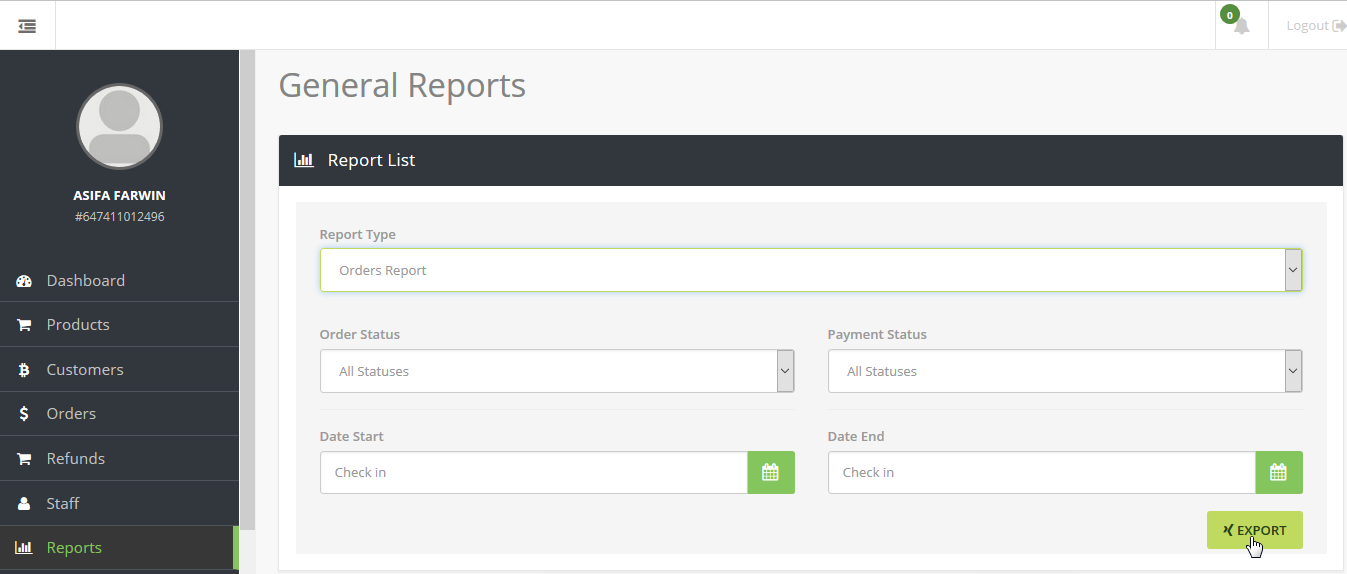Click the Staff person icon
Viewport: 1347px width, 574px height.
coord(24,503)
